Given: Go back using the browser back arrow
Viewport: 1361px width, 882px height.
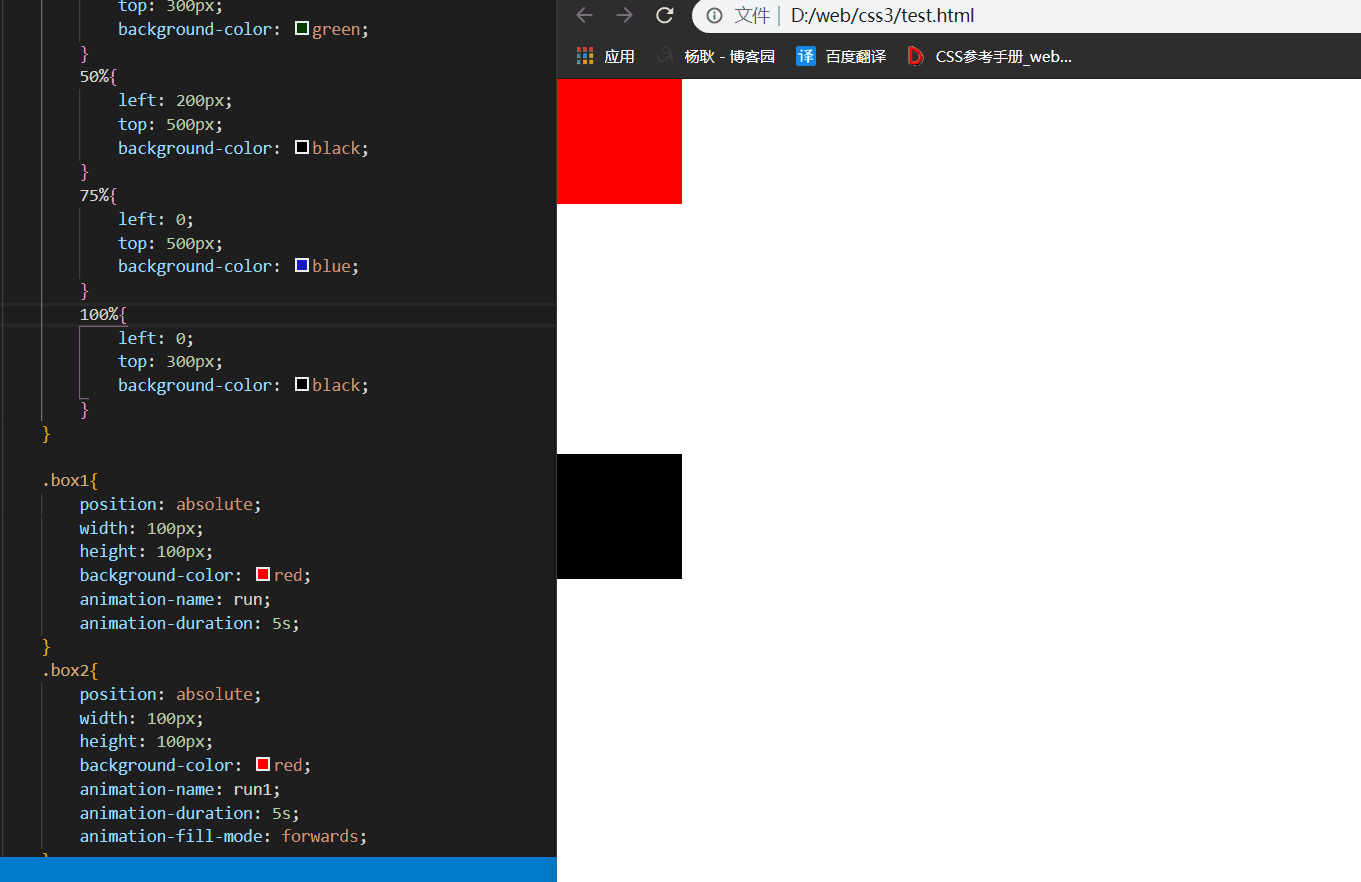Looking at the screenshot, I should coord(585,15).
